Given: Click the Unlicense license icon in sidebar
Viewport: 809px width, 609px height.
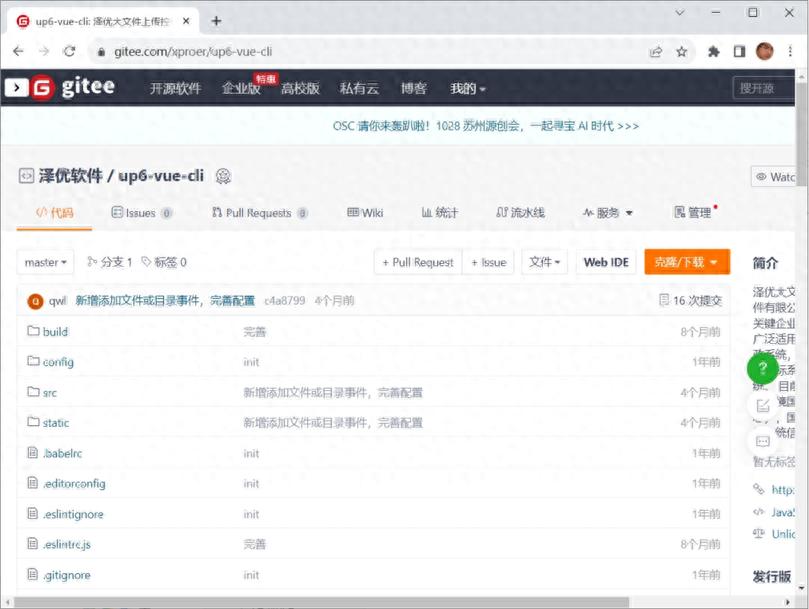Looking at the screenshot, I should [761, 534].
